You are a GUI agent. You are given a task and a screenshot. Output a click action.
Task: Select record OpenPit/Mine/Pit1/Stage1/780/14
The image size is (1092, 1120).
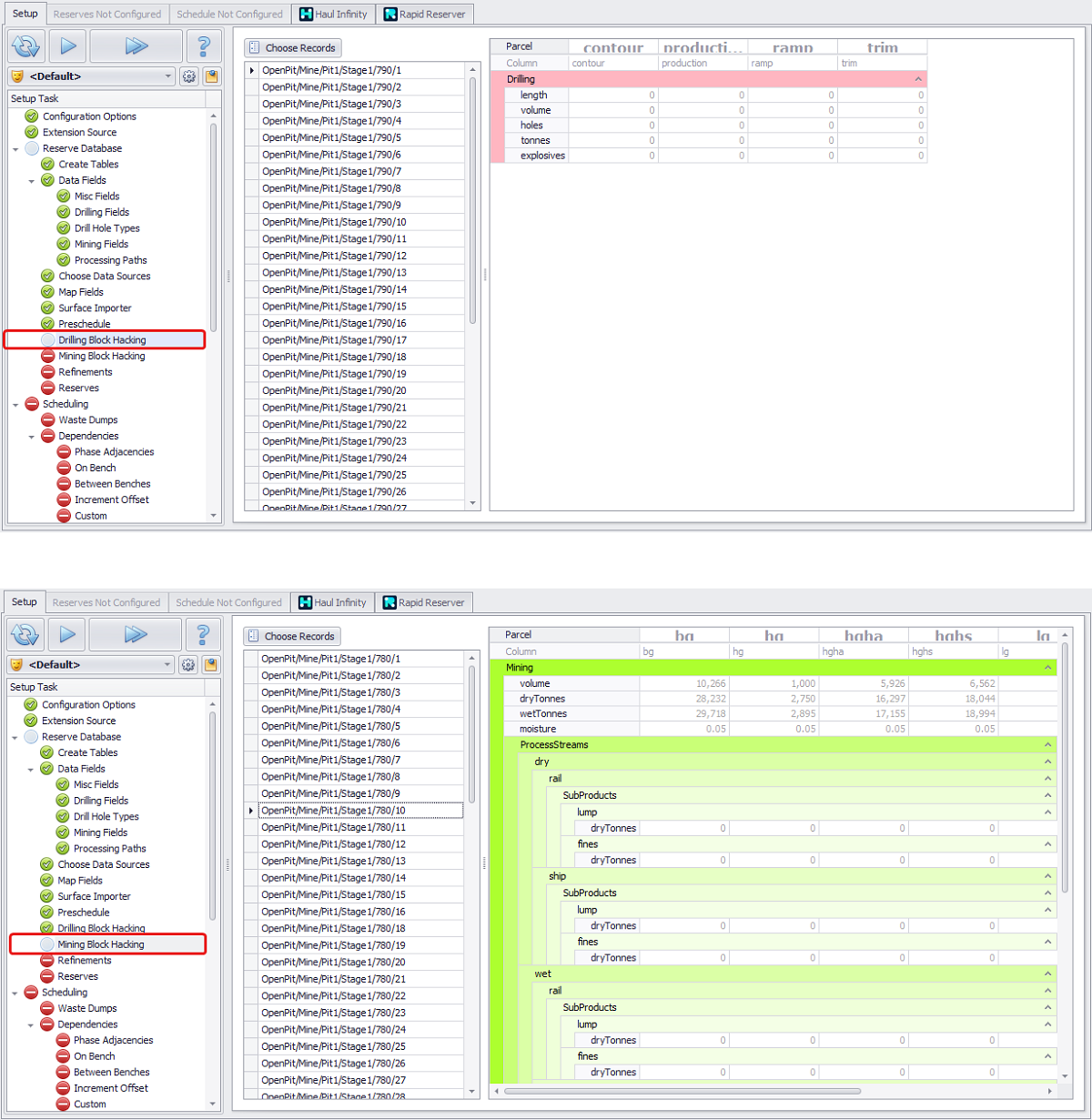point(333,878)
